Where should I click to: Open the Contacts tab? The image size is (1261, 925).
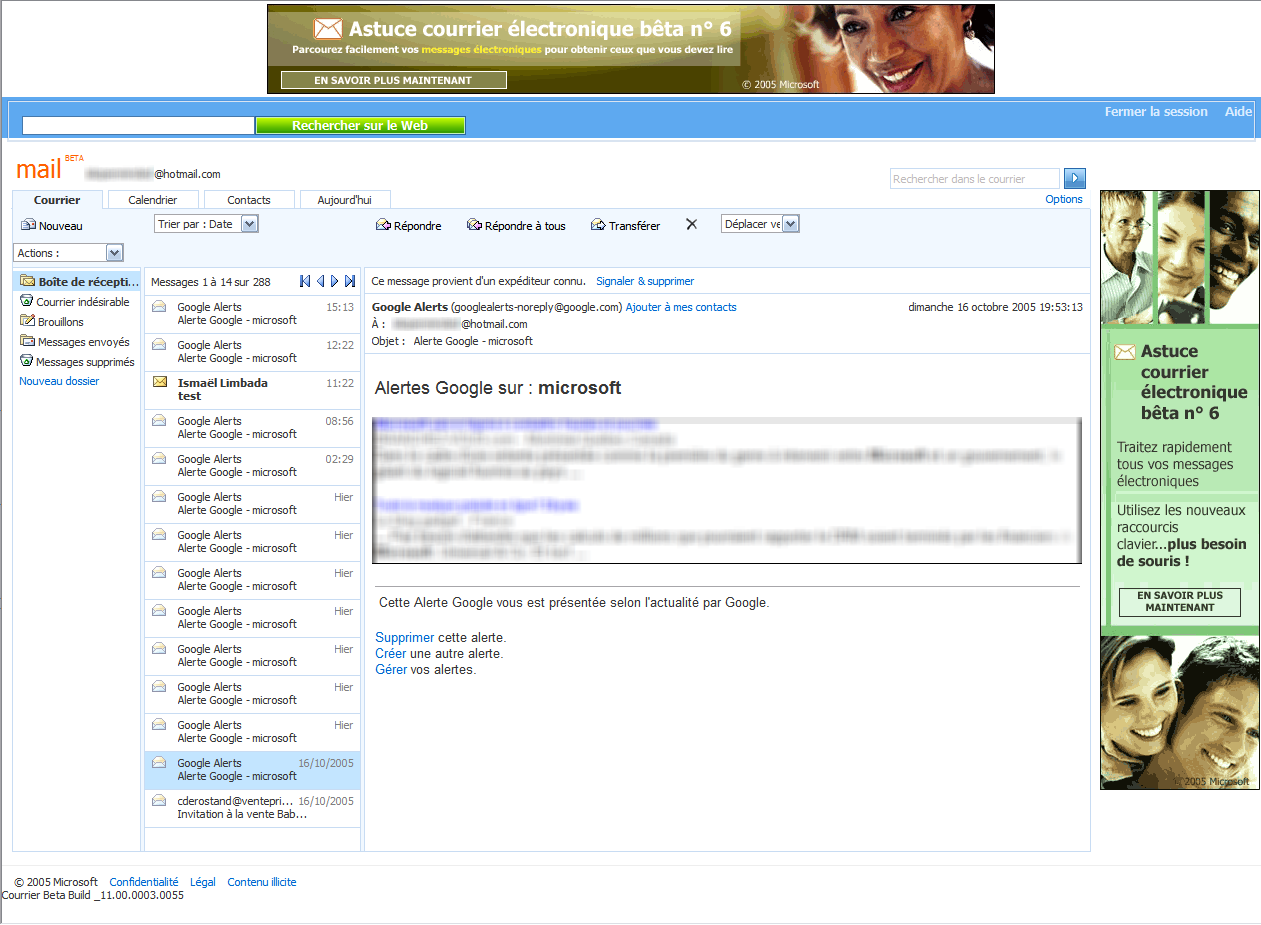click(249, 200)
